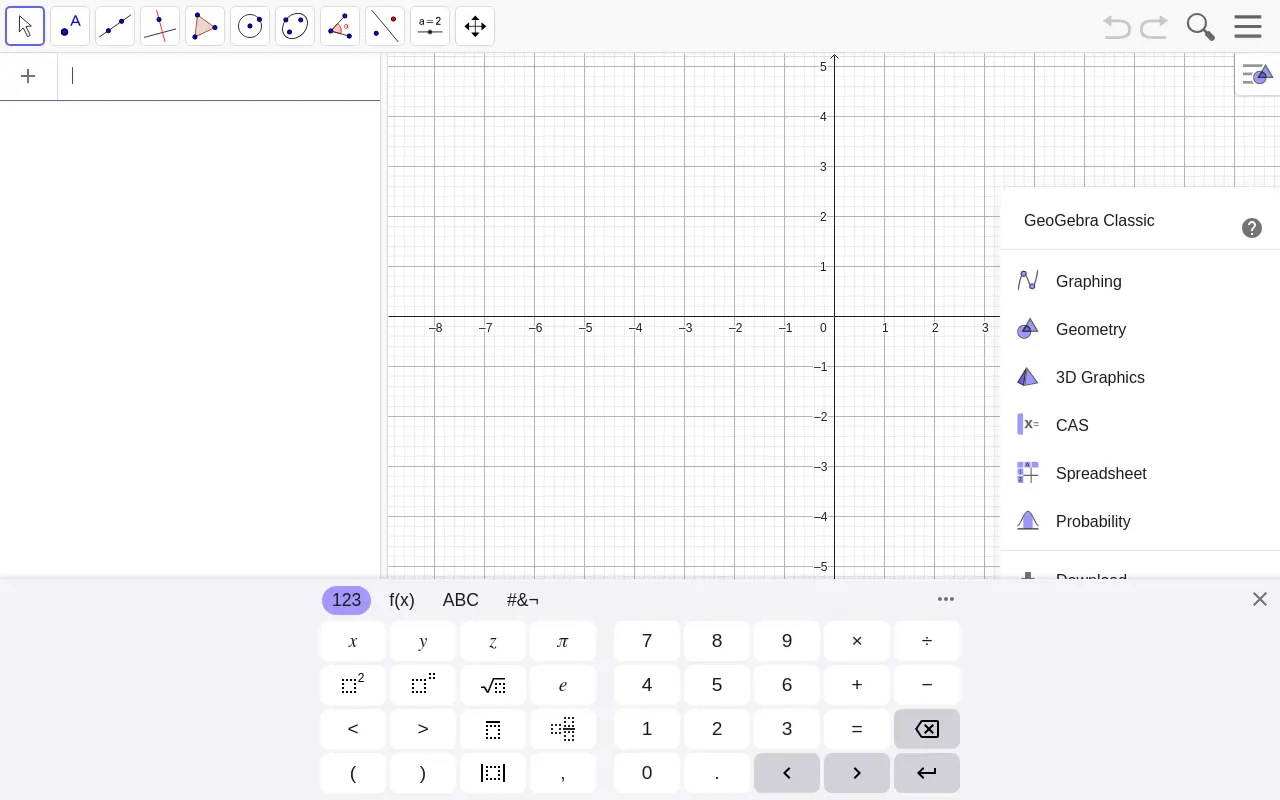Screen dimensions: 1280x800
Task: Switch keyboard to 123 tab
Action: pos(346,600)
